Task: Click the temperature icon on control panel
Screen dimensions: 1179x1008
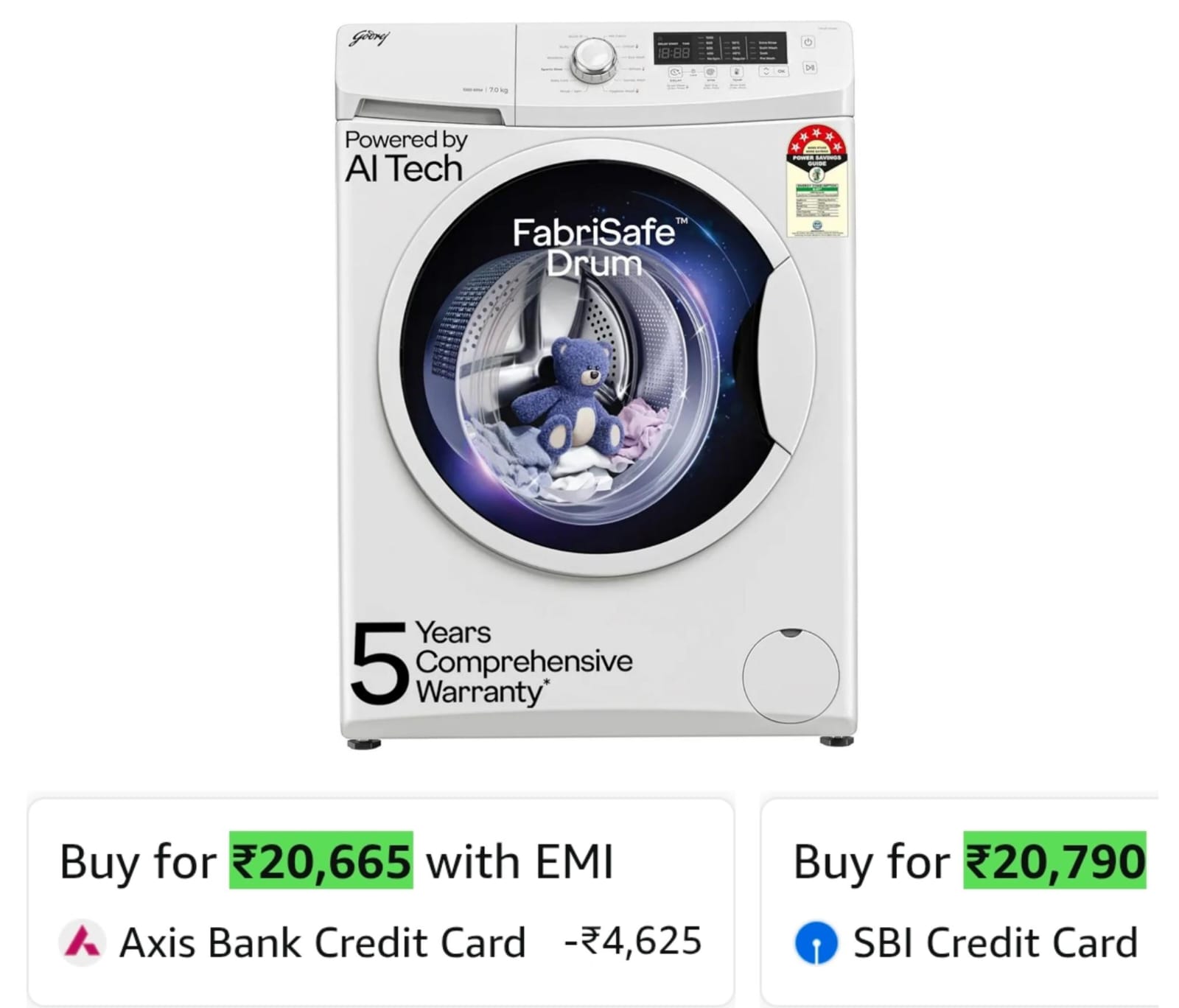Action: click(x=737, y=72)
